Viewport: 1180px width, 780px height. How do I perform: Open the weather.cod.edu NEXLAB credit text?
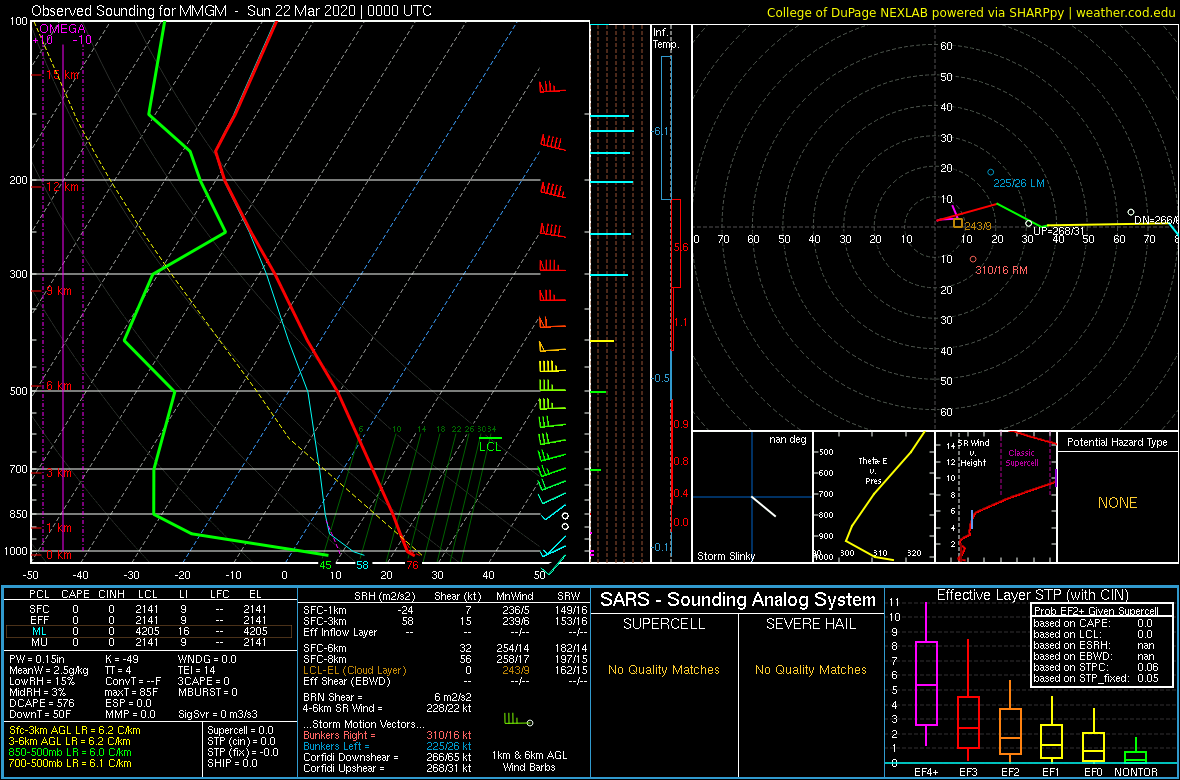pos(969,11)
